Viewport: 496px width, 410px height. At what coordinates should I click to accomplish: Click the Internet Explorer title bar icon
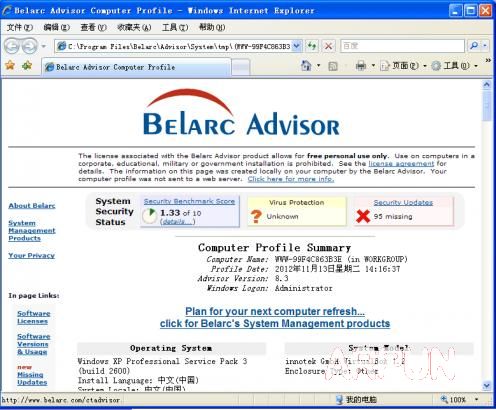(7, 11)
